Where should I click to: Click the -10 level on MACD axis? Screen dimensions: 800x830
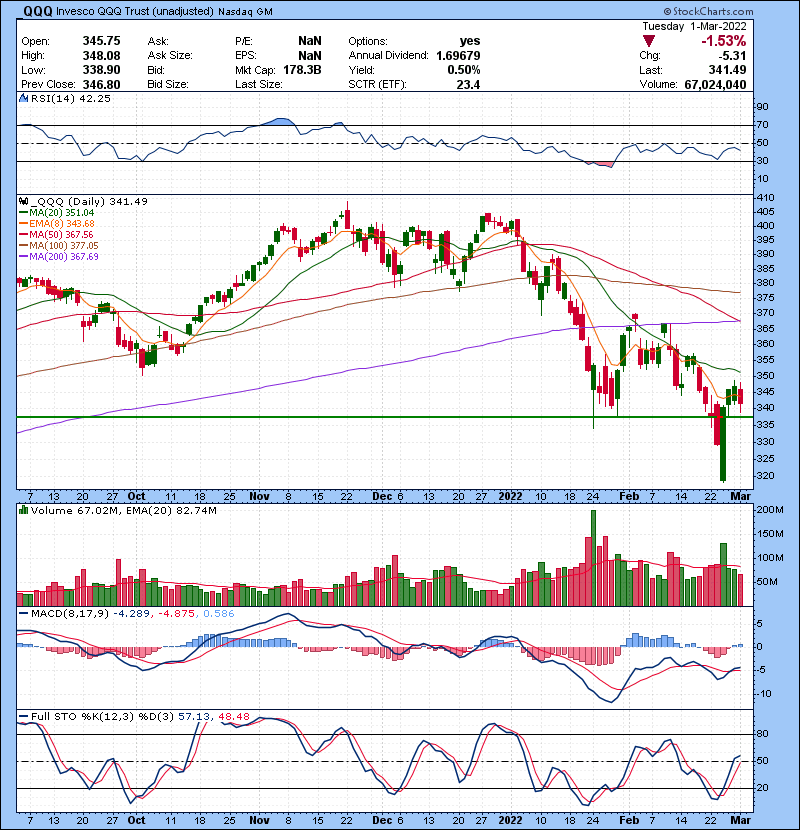point(765,693)
